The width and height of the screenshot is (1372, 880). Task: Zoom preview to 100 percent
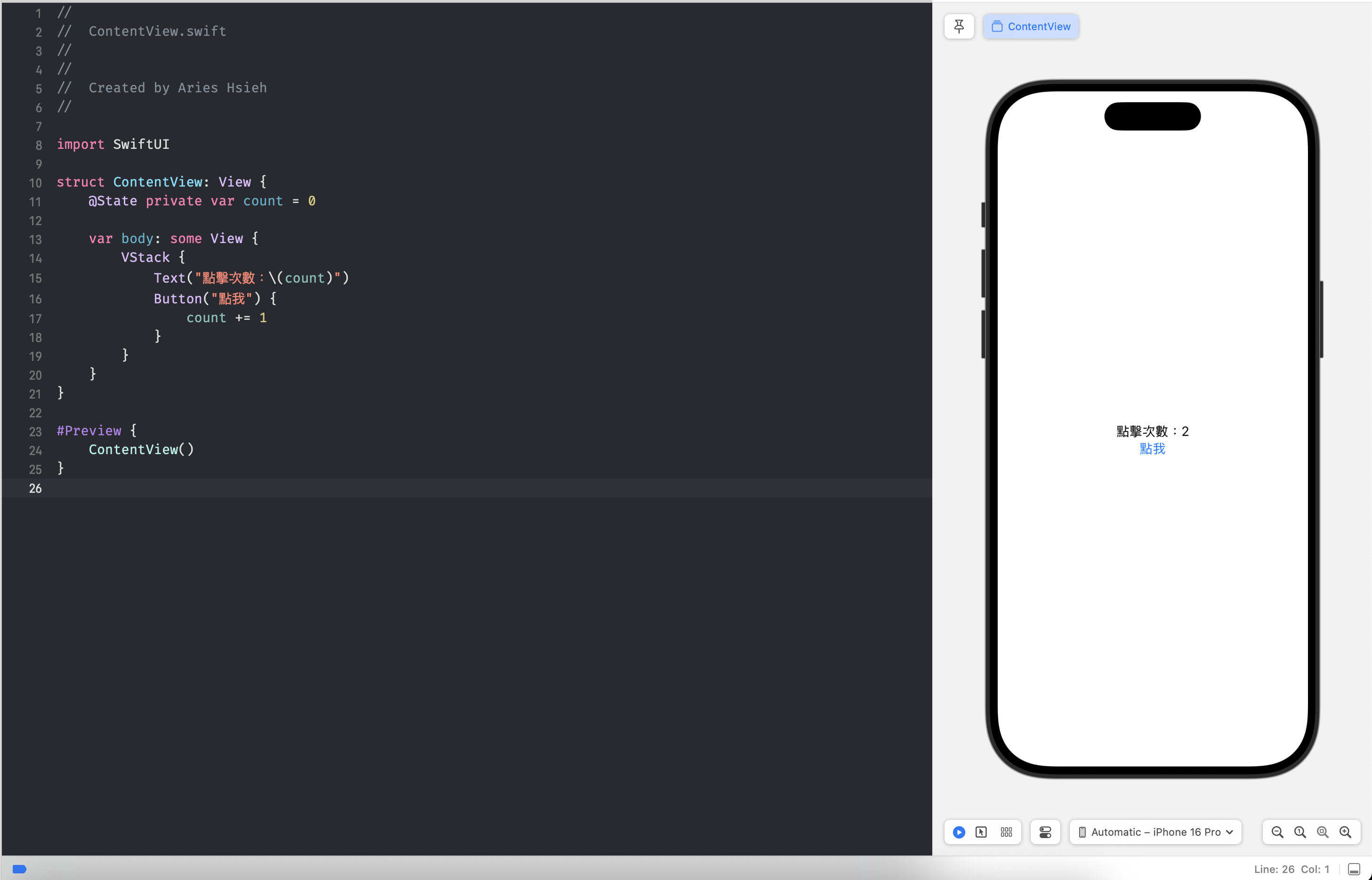point(1300,832)
